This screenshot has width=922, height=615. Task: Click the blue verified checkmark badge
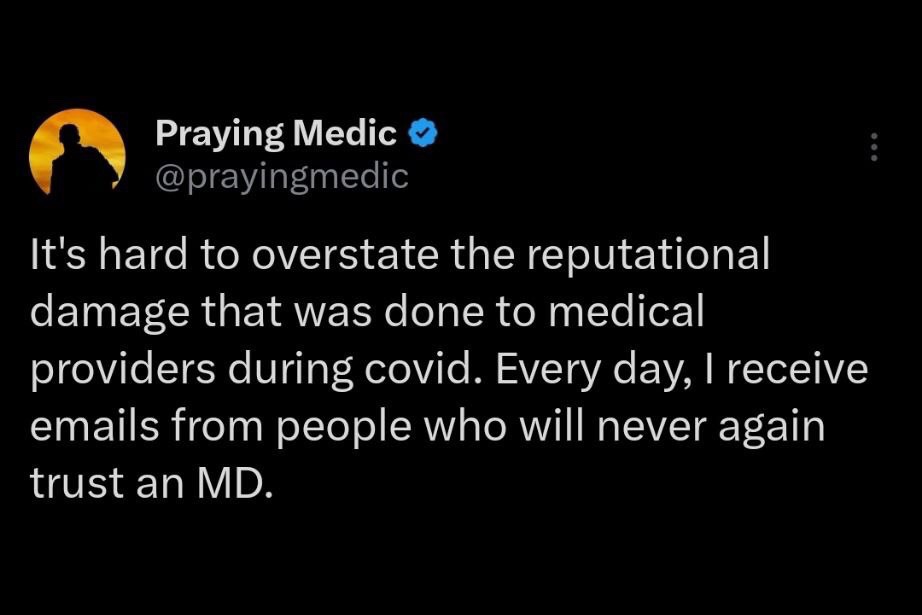(423, 132)
